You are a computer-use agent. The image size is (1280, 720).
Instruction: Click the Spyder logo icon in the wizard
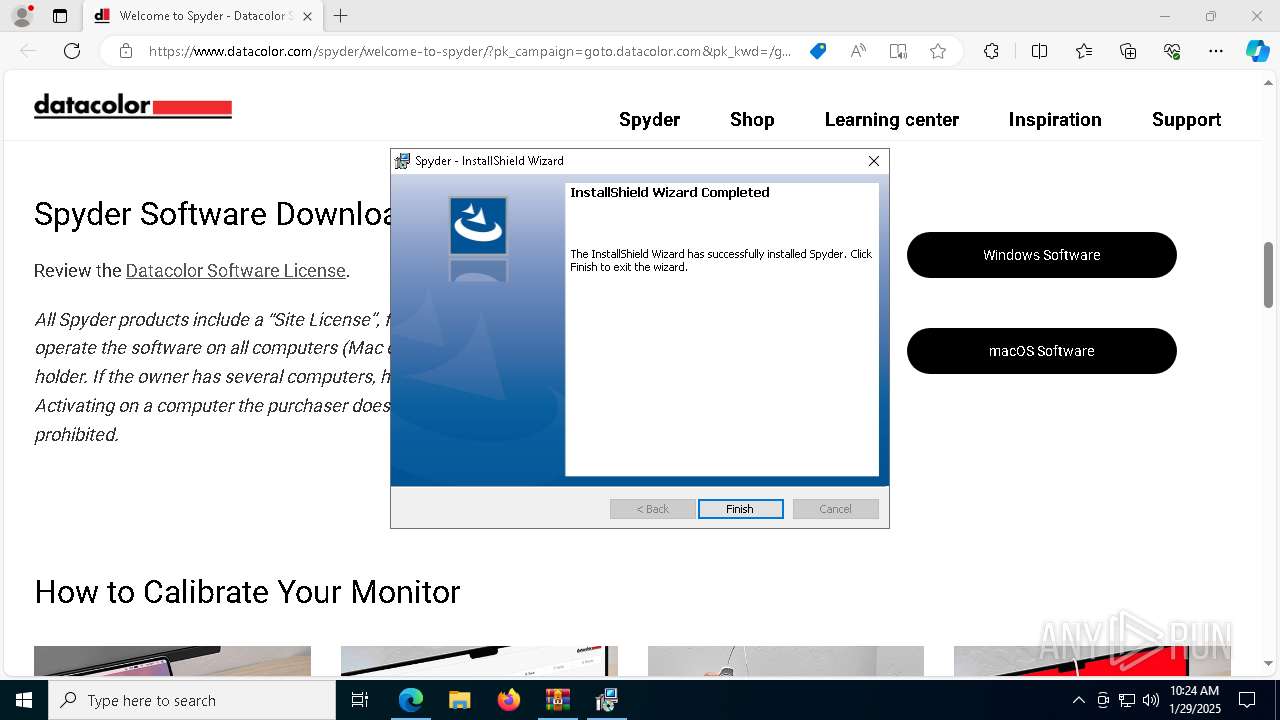click(478, 226)
